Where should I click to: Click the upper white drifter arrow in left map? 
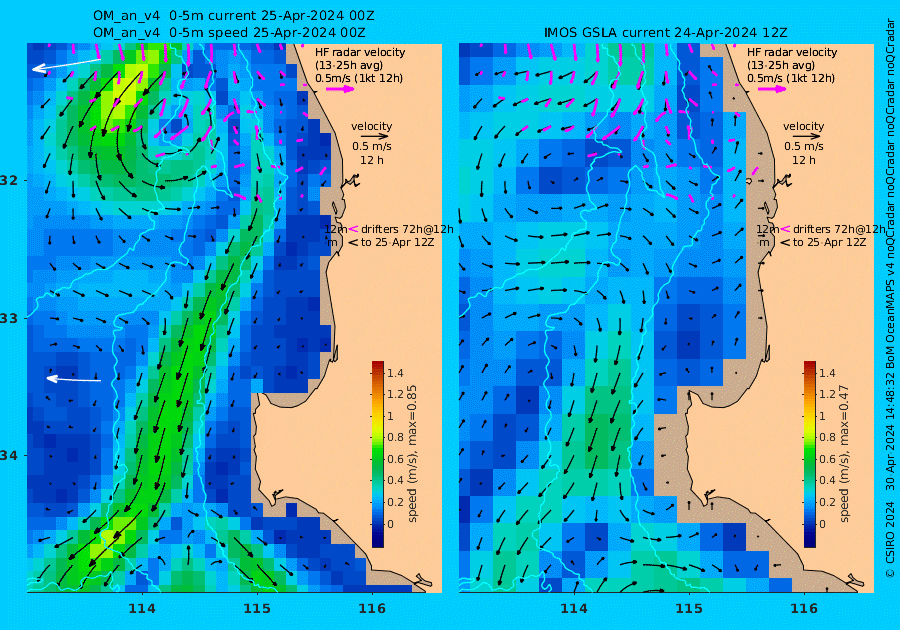[67, 64]
